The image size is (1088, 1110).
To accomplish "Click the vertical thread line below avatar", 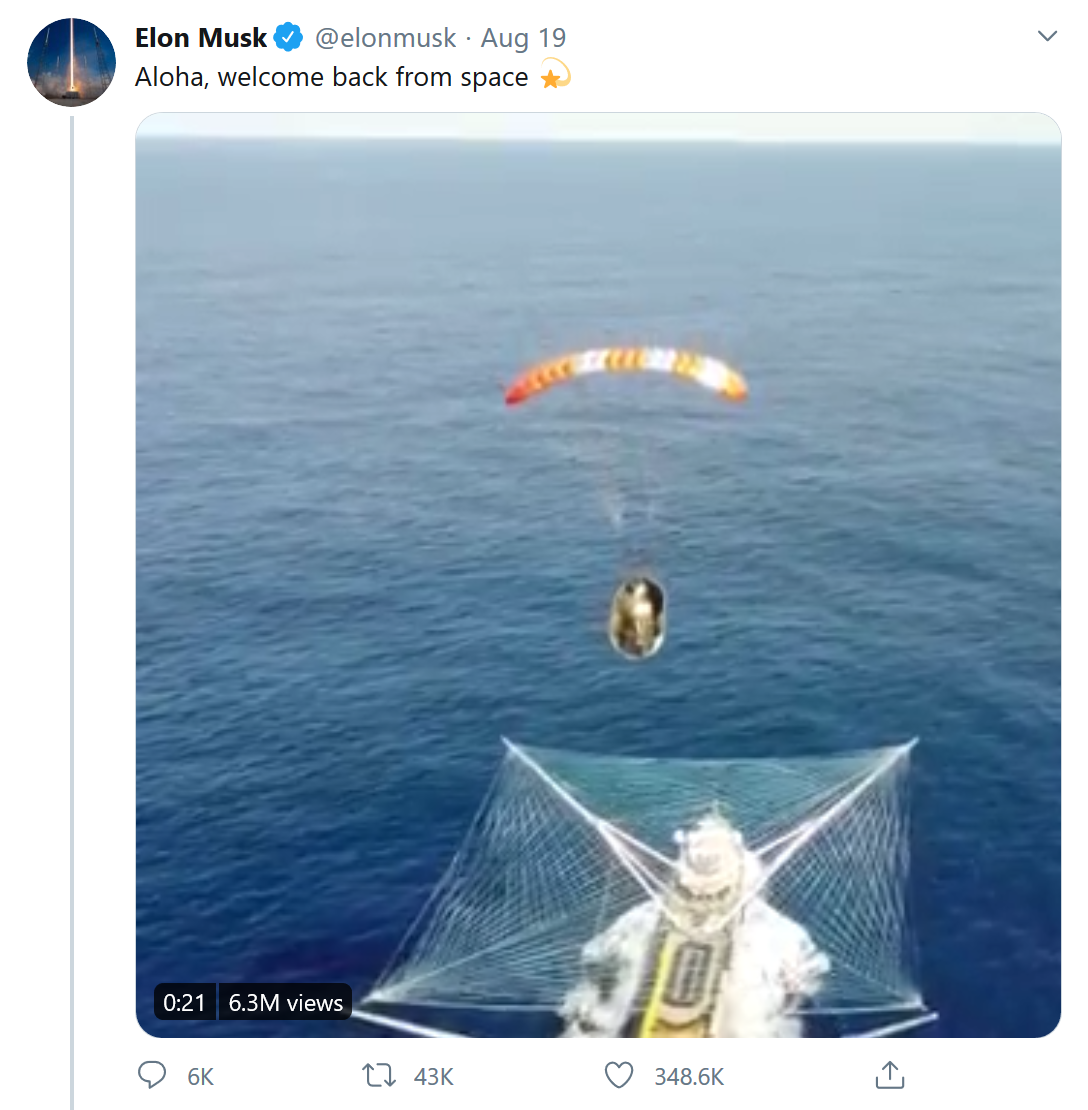I will [x=72, y=600].
